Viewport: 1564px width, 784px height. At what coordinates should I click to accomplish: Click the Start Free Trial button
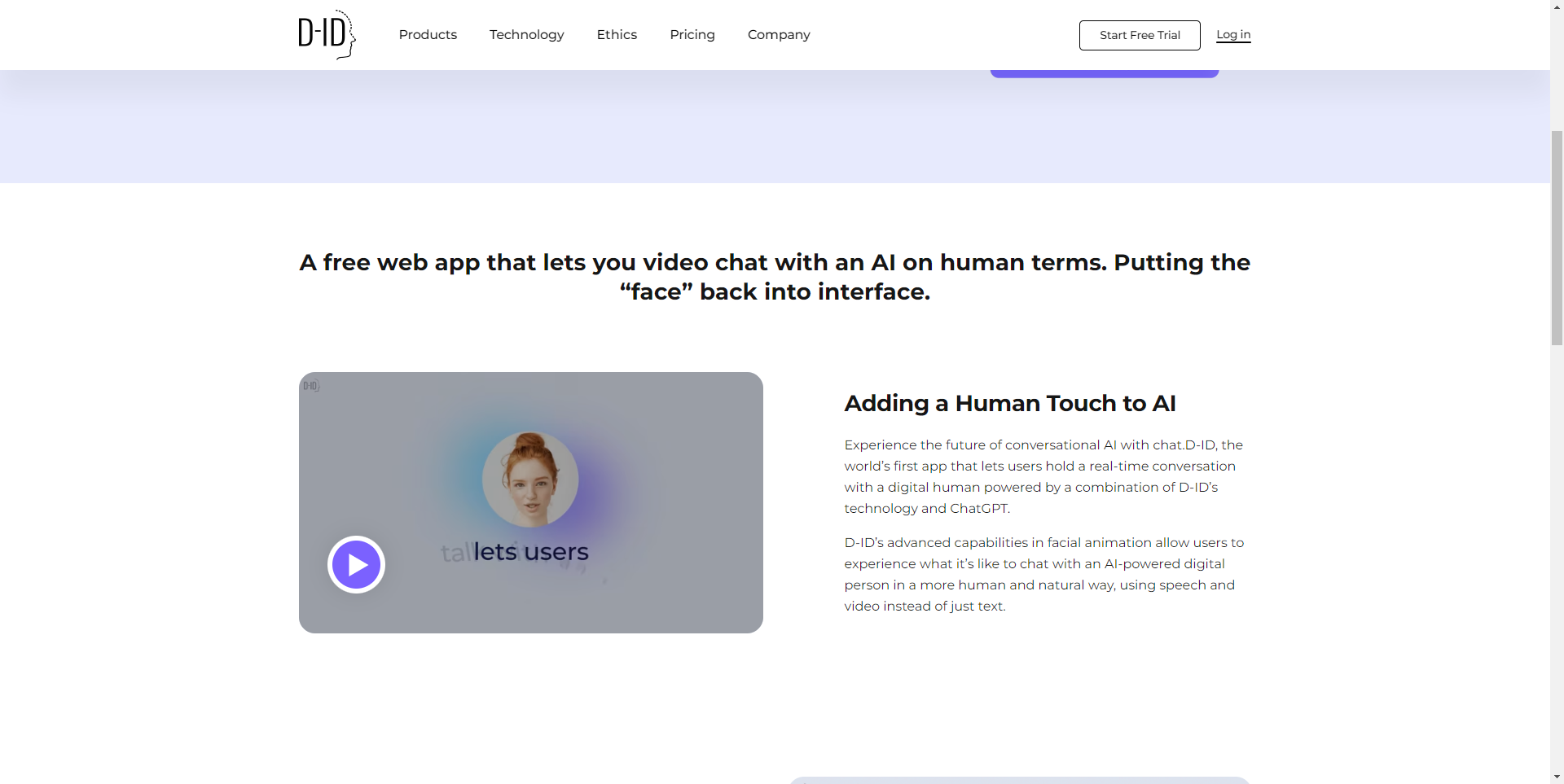pos(1140,35)
